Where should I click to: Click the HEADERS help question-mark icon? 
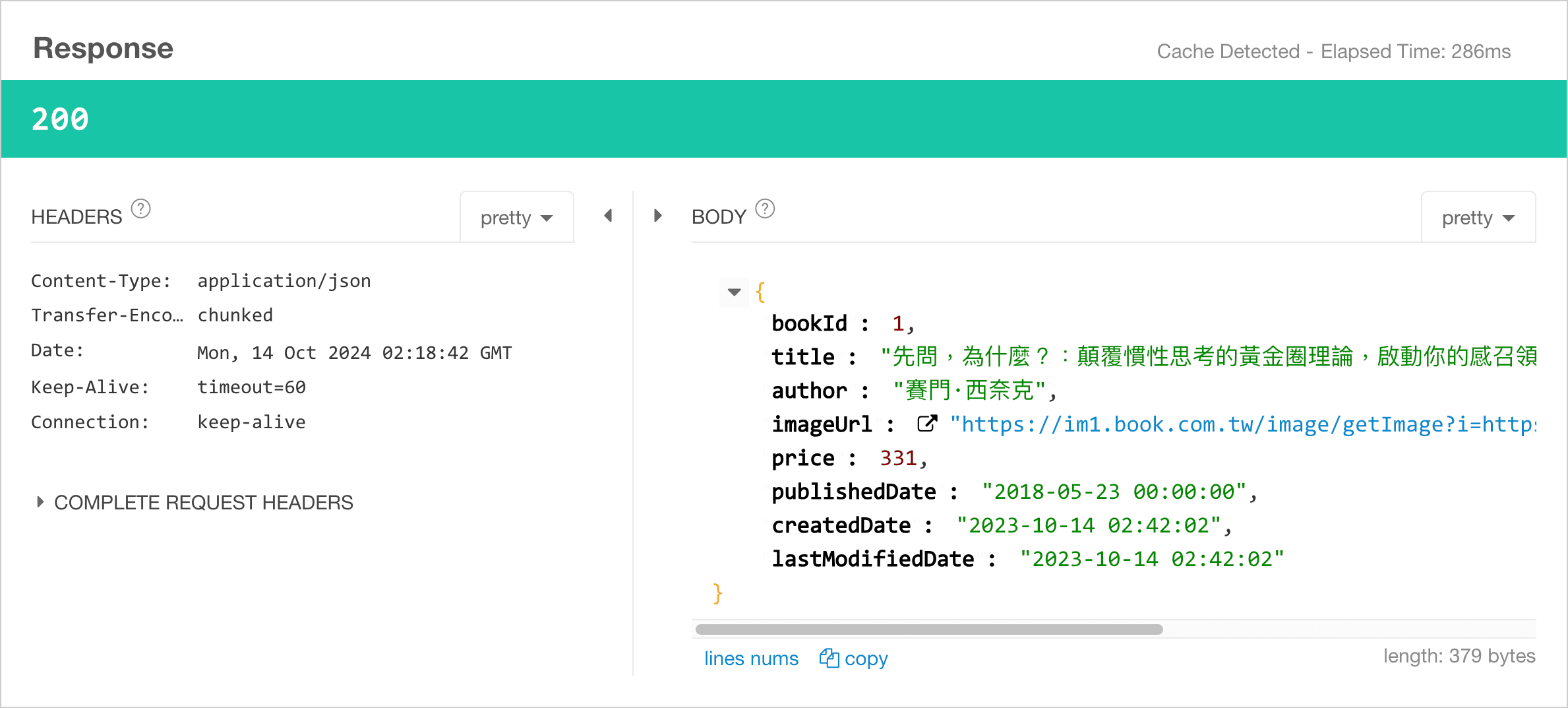click(x=140, y=209)
